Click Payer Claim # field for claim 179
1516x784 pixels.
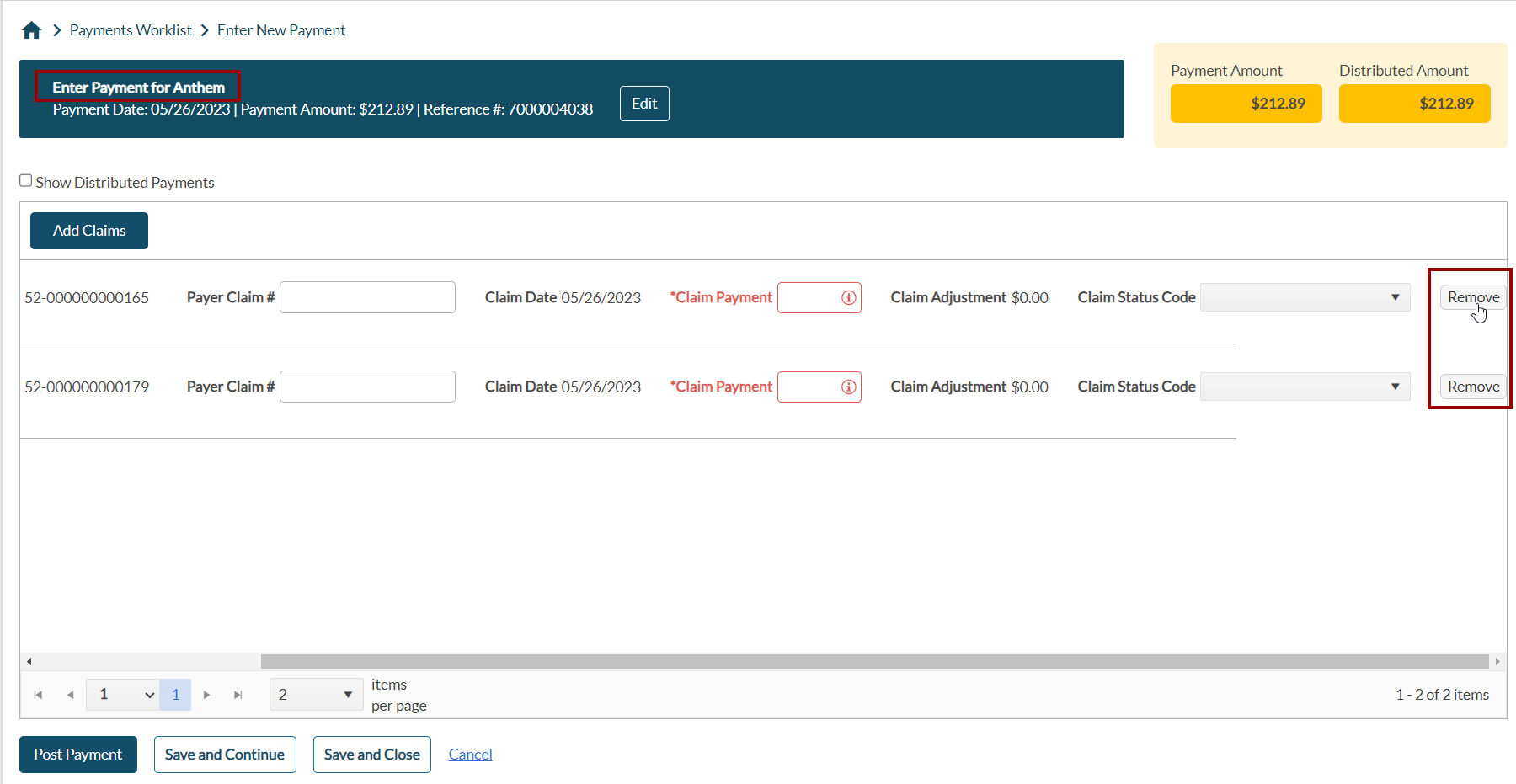[367, 387]
